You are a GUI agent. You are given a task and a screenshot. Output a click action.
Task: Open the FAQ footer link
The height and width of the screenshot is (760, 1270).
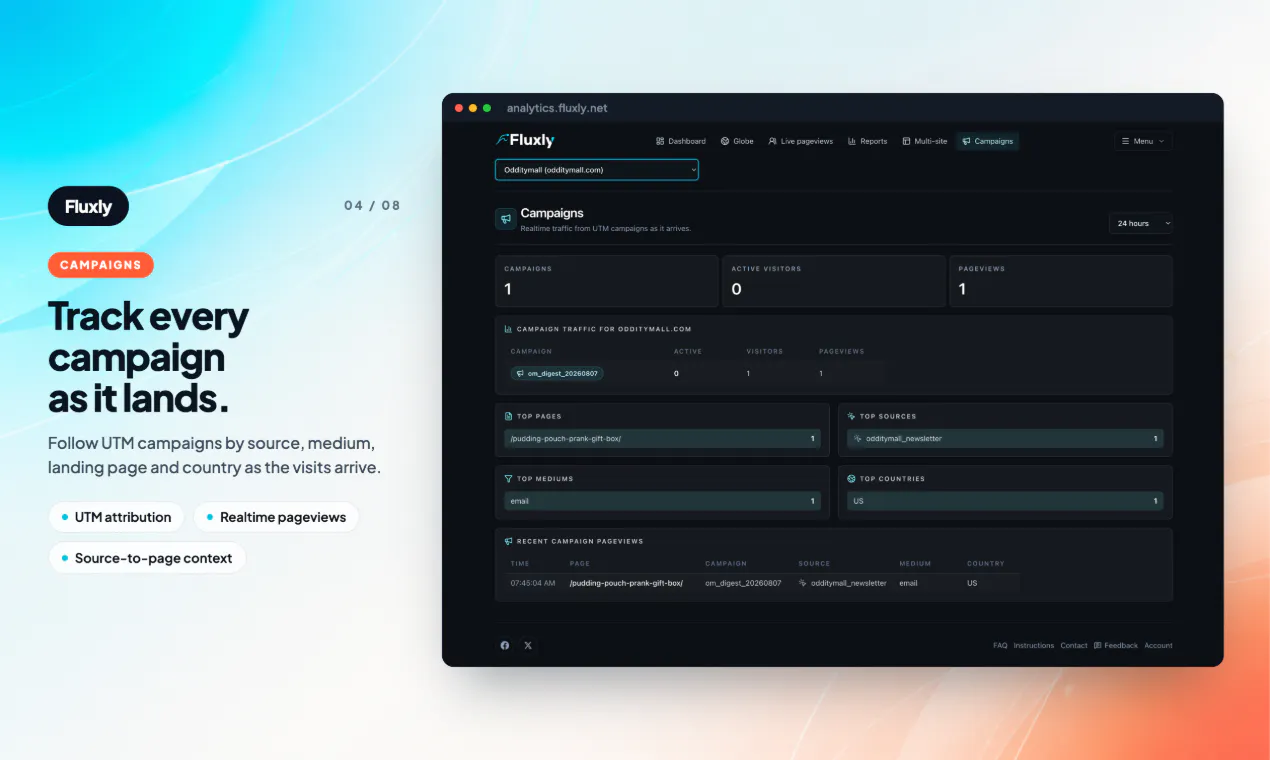(1000, 646)
